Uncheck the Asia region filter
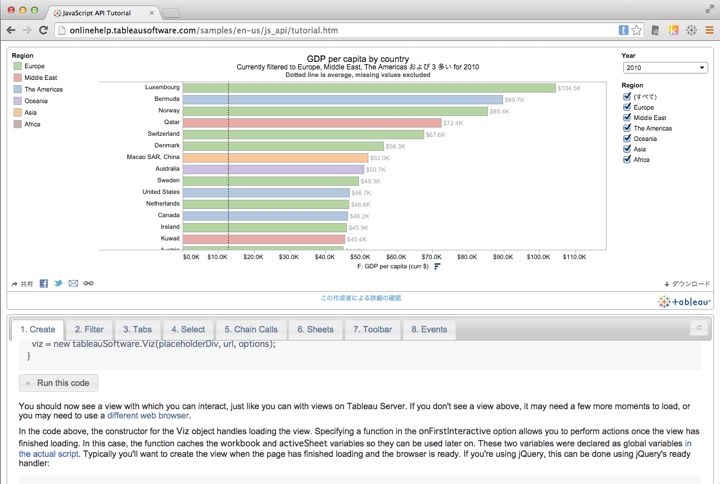This screenshot has width=720, height=484. pyautogui.click(x=627, y=149)
